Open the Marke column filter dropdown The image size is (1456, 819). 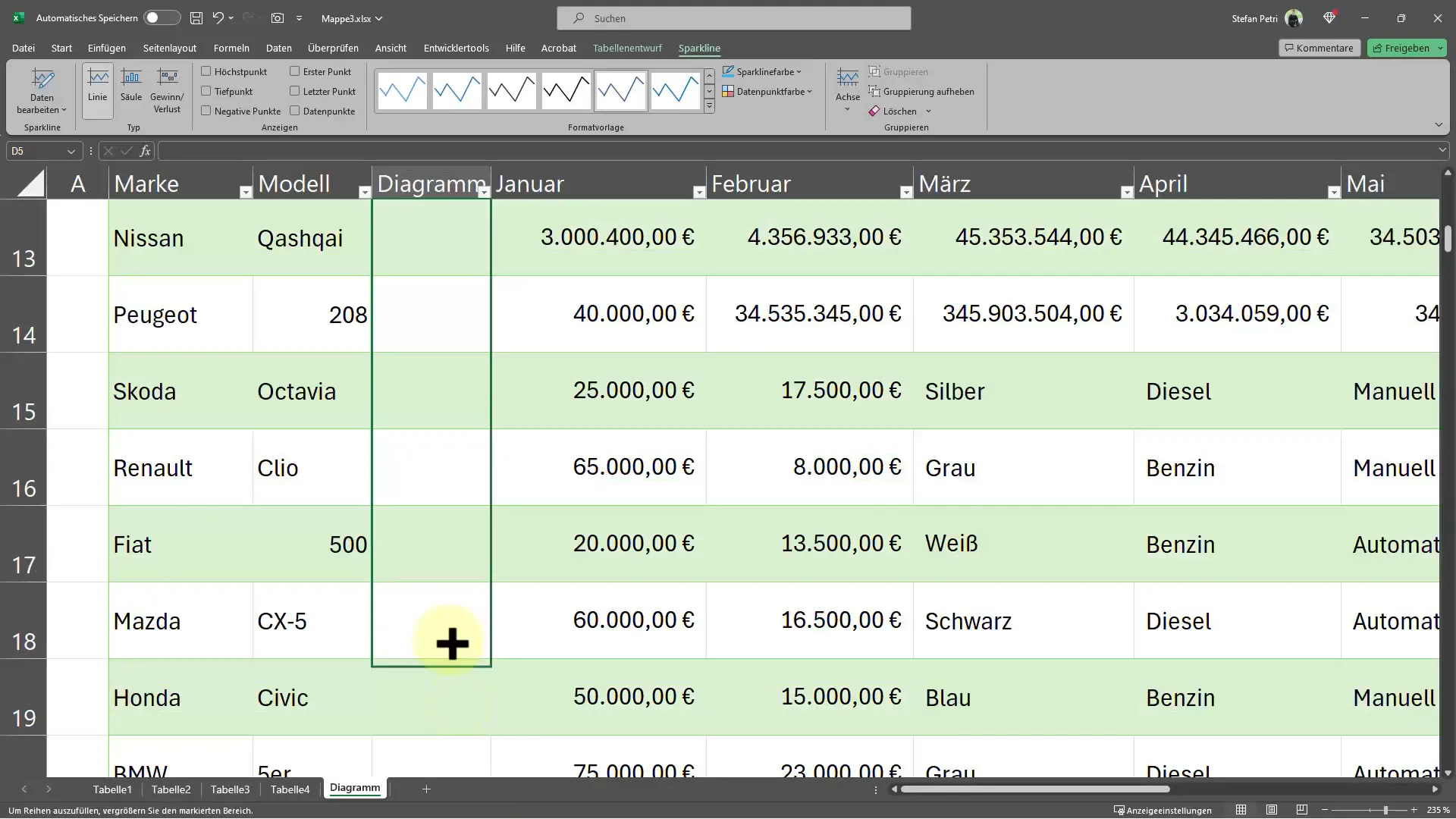point(245,193)
